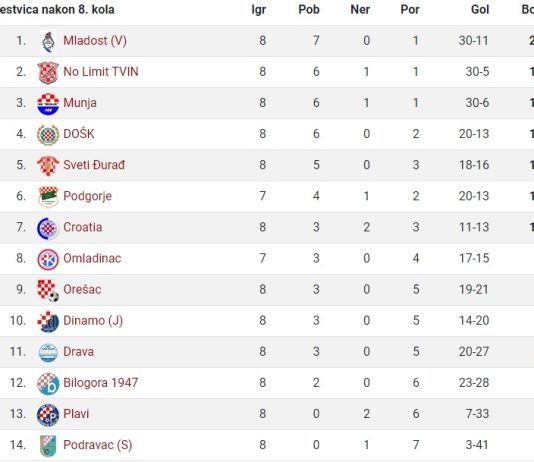
Task: Click the Pob column header
Action: (x=309, y=10)
